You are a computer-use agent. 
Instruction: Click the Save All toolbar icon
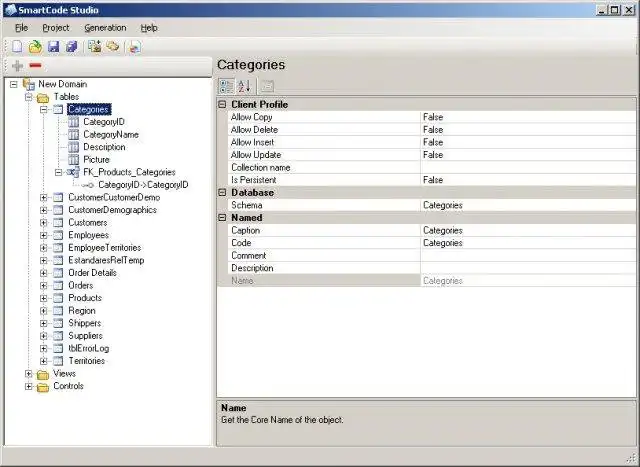71,47
